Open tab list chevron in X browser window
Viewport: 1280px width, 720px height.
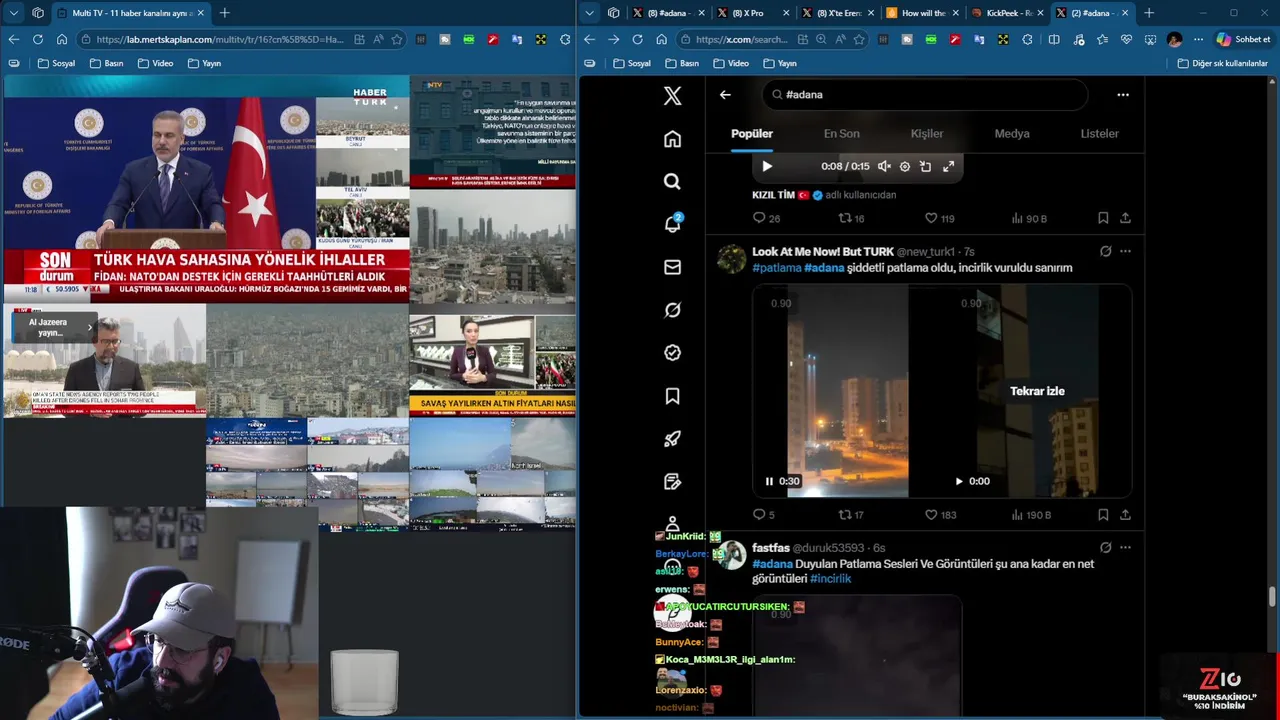point(589,13)
